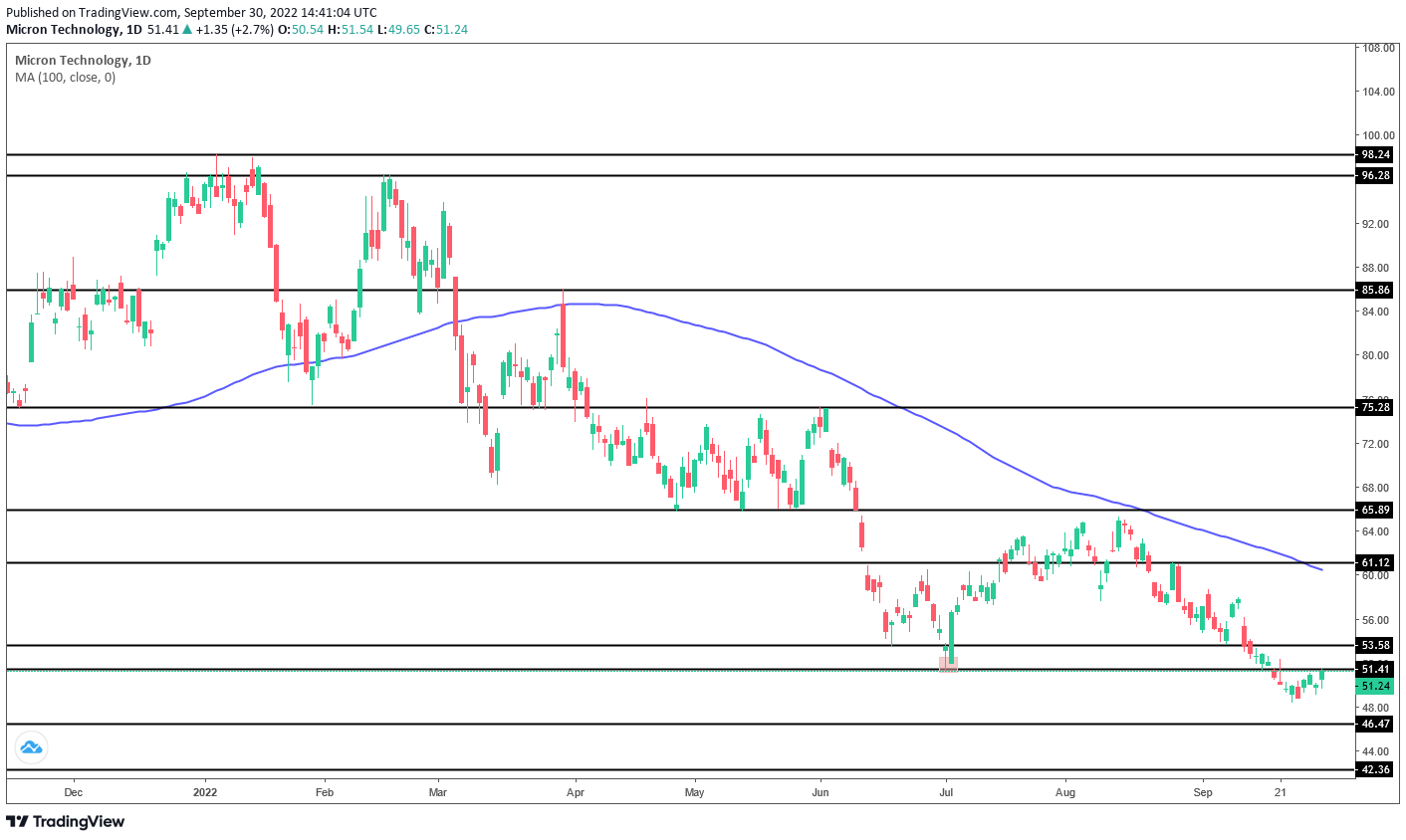Click the Mar label on the time axis

[x=438, y=793]
